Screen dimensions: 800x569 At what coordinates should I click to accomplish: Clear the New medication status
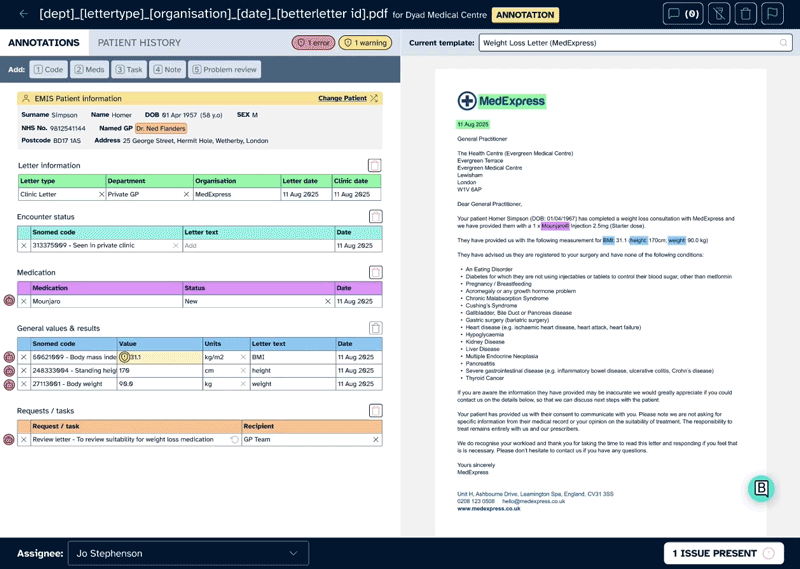coord(328,301)
